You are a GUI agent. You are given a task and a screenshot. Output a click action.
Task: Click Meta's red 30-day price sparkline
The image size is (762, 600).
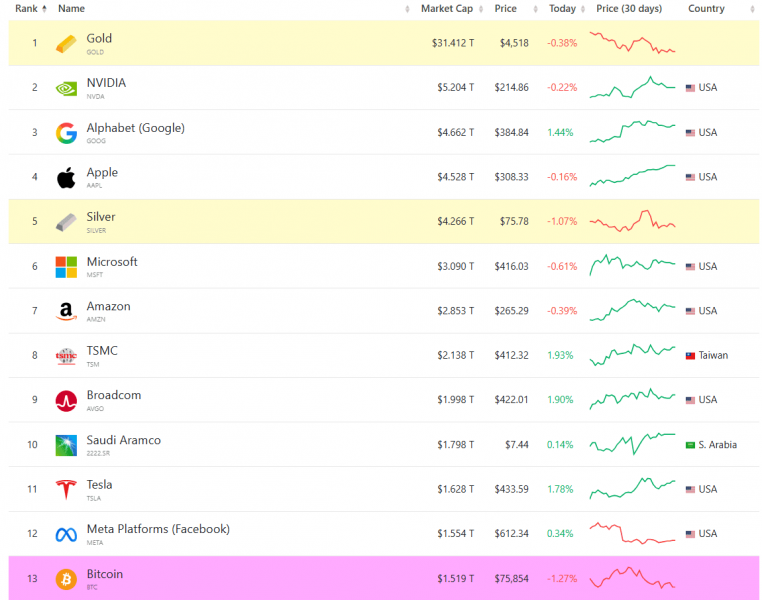632,533
